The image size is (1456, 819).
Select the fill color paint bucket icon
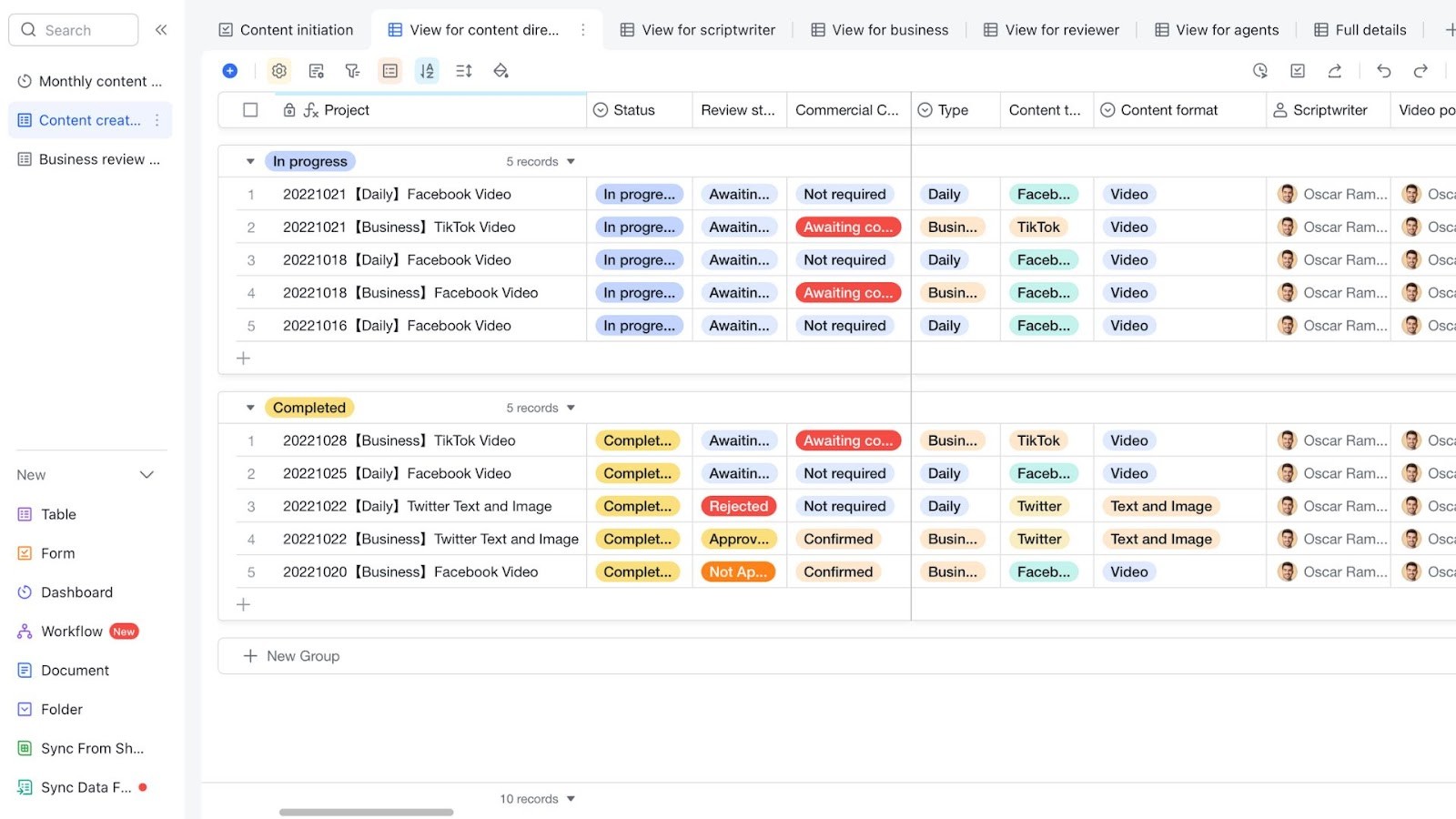500,70
